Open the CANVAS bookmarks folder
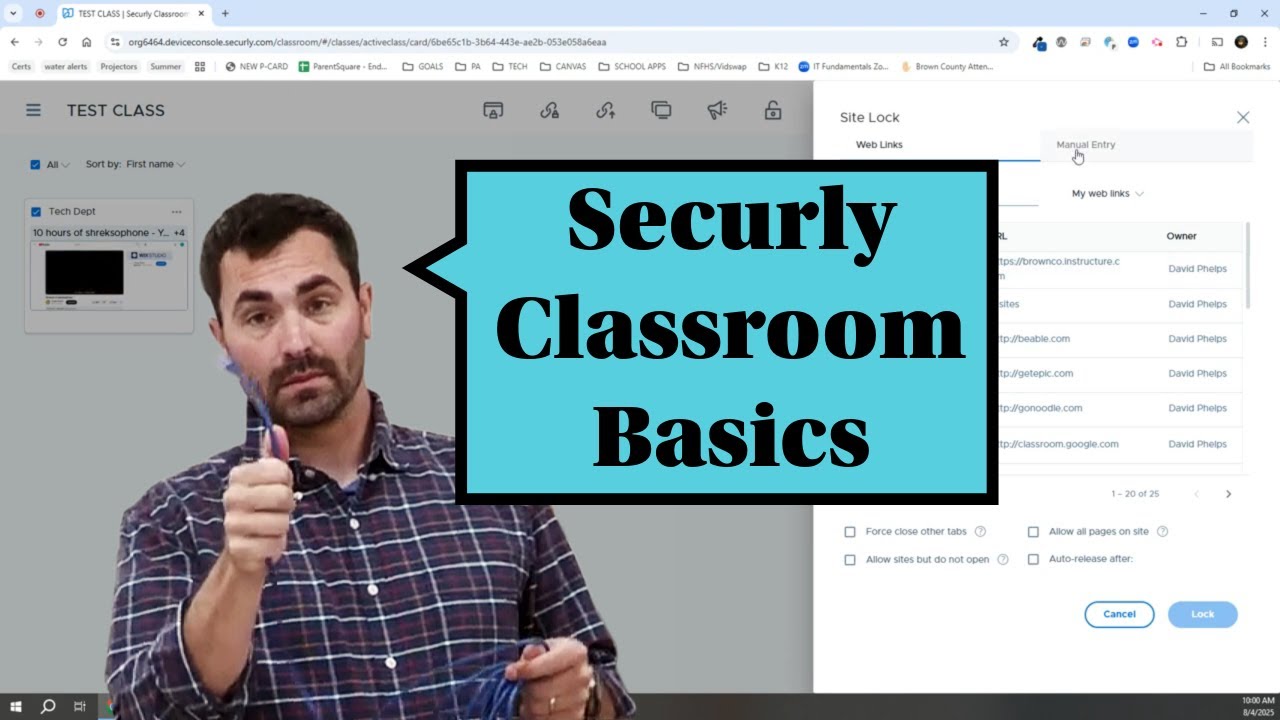The height and width of the screenshot is (720, 1280). (563, 67)
